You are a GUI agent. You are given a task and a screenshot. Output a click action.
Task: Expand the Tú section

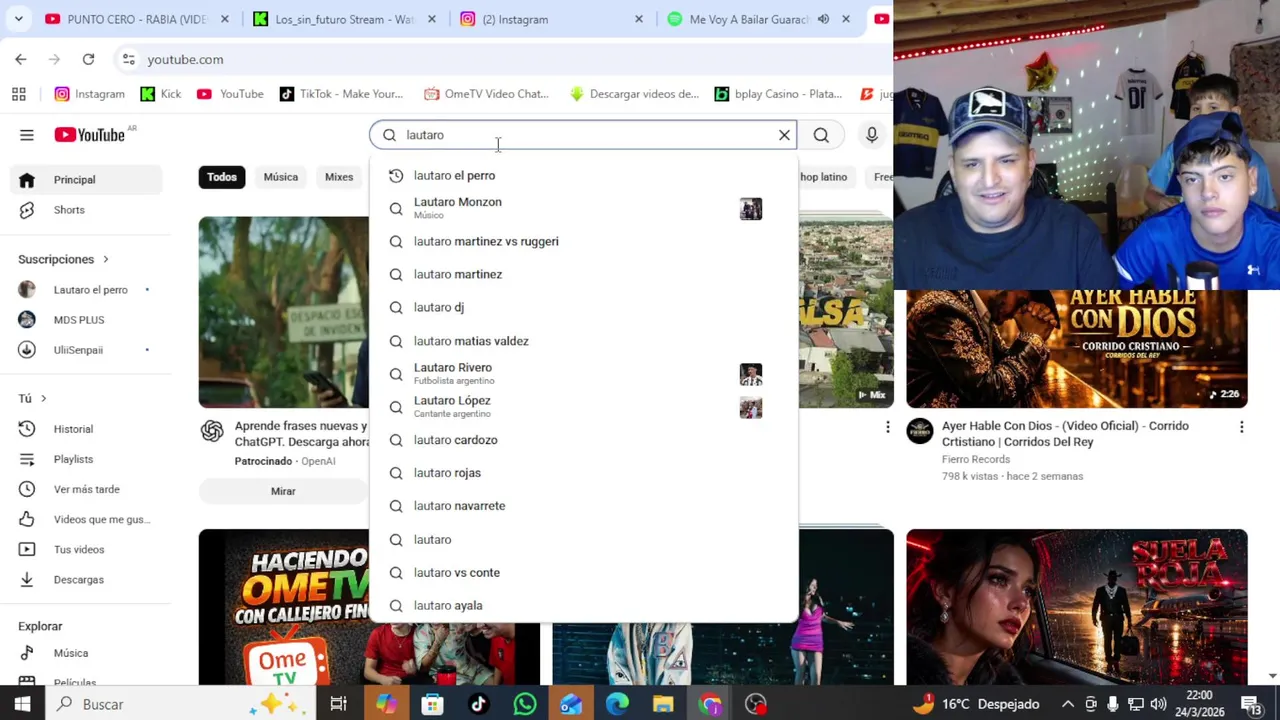32,398
